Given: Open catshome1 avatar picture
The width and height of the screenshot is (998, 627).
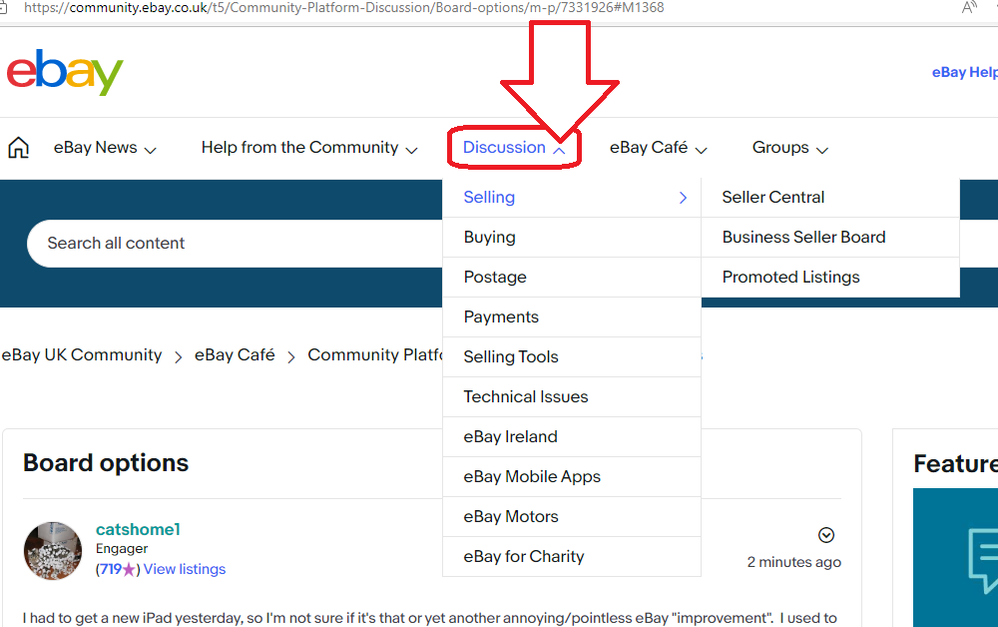Looking at the screenshot, I should [x=53, y=551].
